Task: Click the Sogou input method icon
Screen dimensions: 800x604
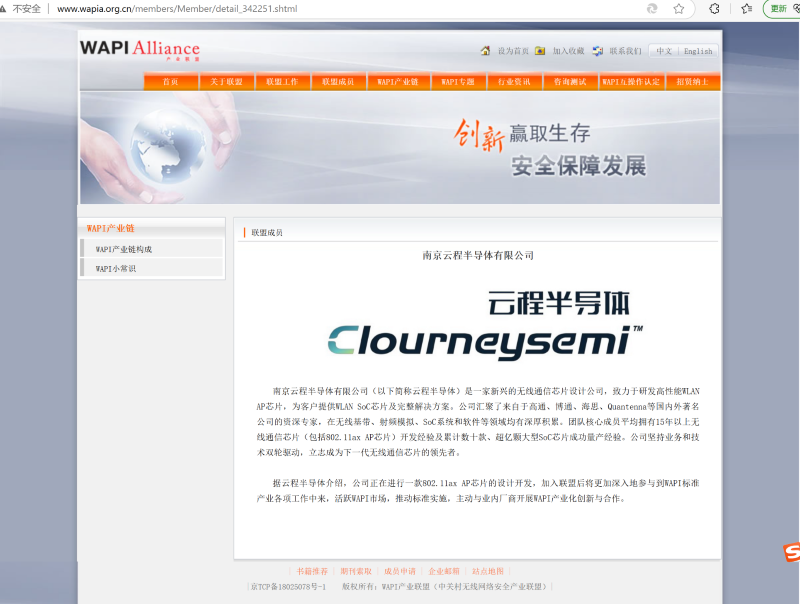Action: pos(792,552)
